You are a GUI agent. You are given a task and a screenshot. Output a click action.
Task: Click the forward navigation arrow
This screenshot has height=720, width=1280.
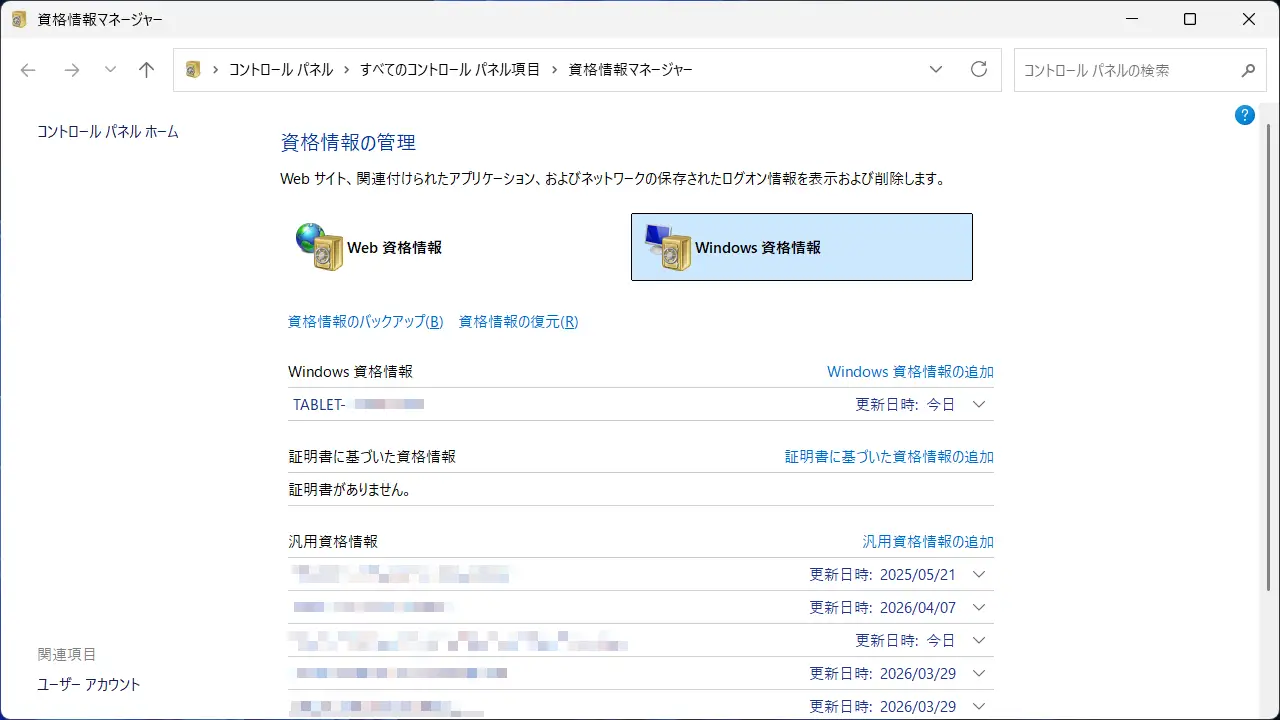click(x=71, y=70)
